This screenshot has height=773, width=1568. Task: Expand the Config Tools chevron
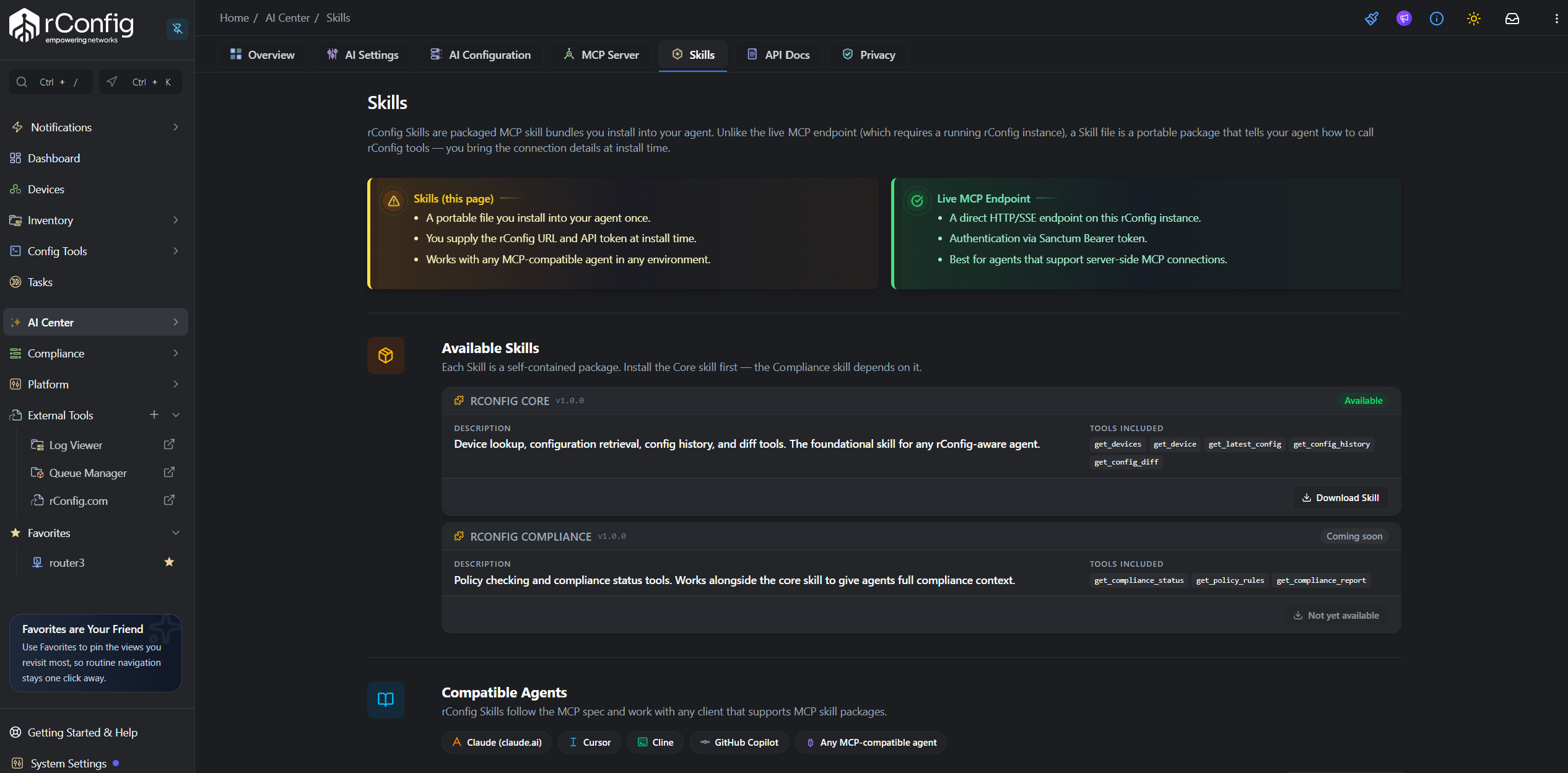(176, 251)
